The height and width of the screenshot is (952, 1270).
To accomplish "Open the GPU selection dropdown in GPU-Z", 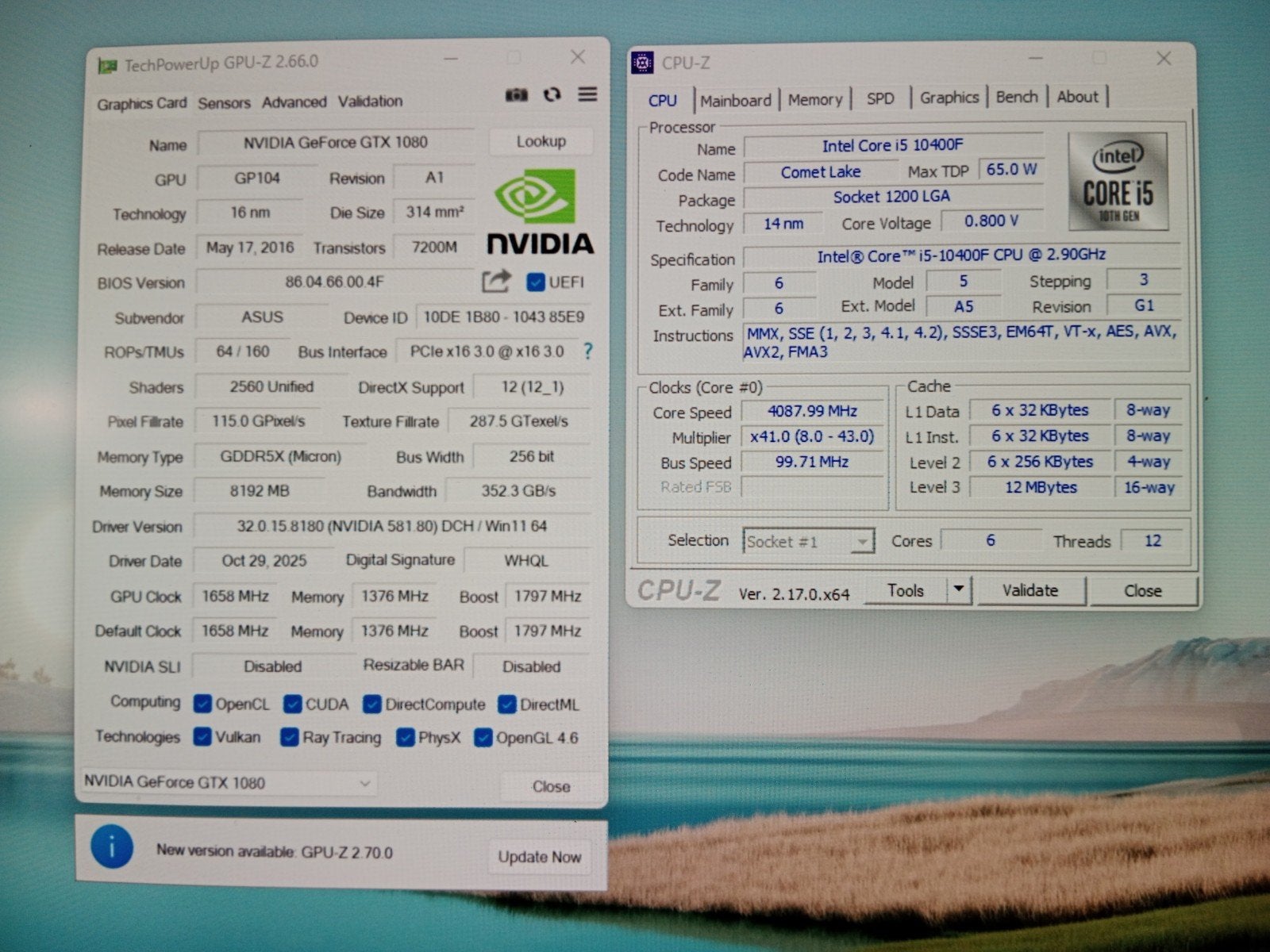I will [229, 782].
